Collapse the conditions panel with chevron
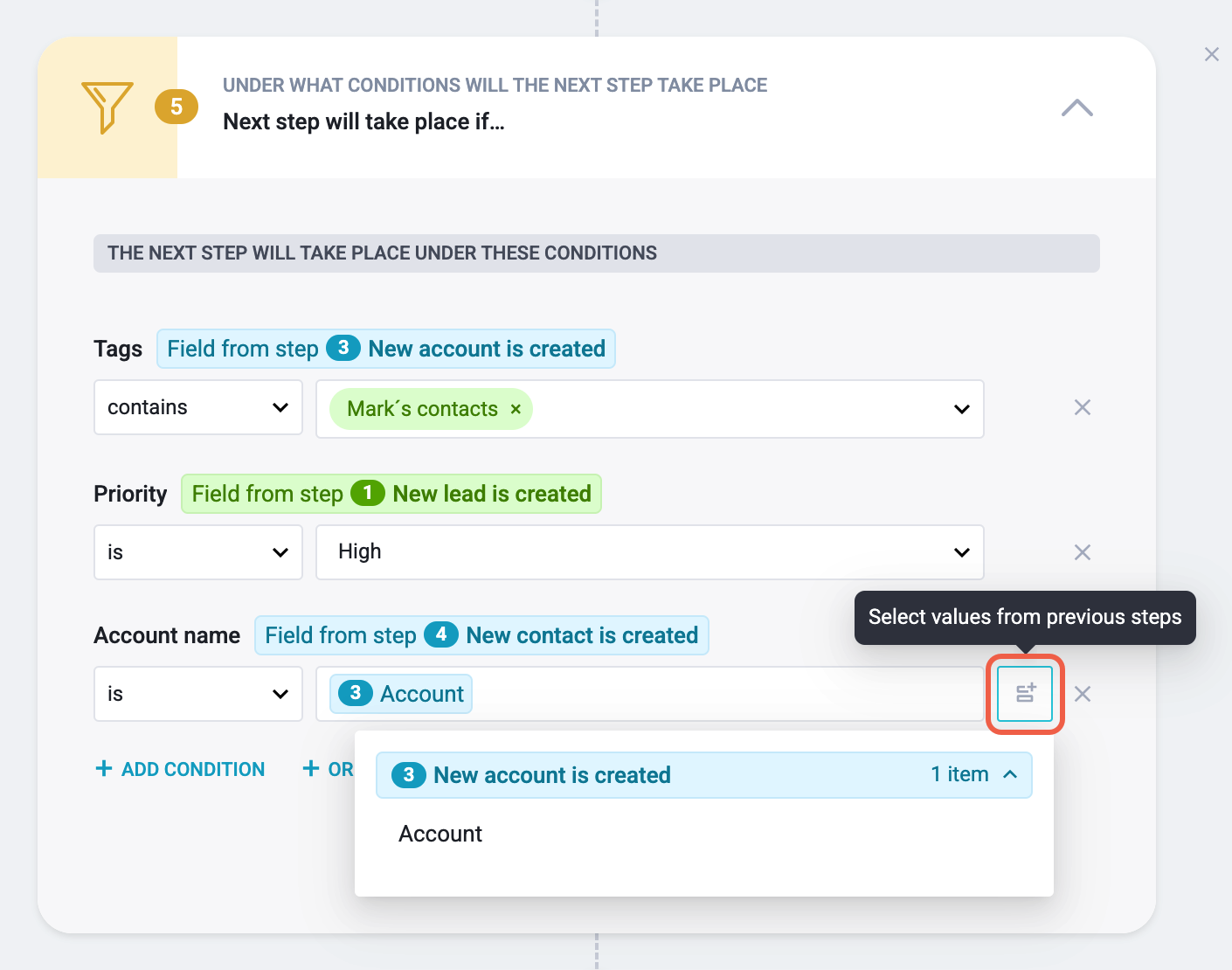 tap(1077, 107)
